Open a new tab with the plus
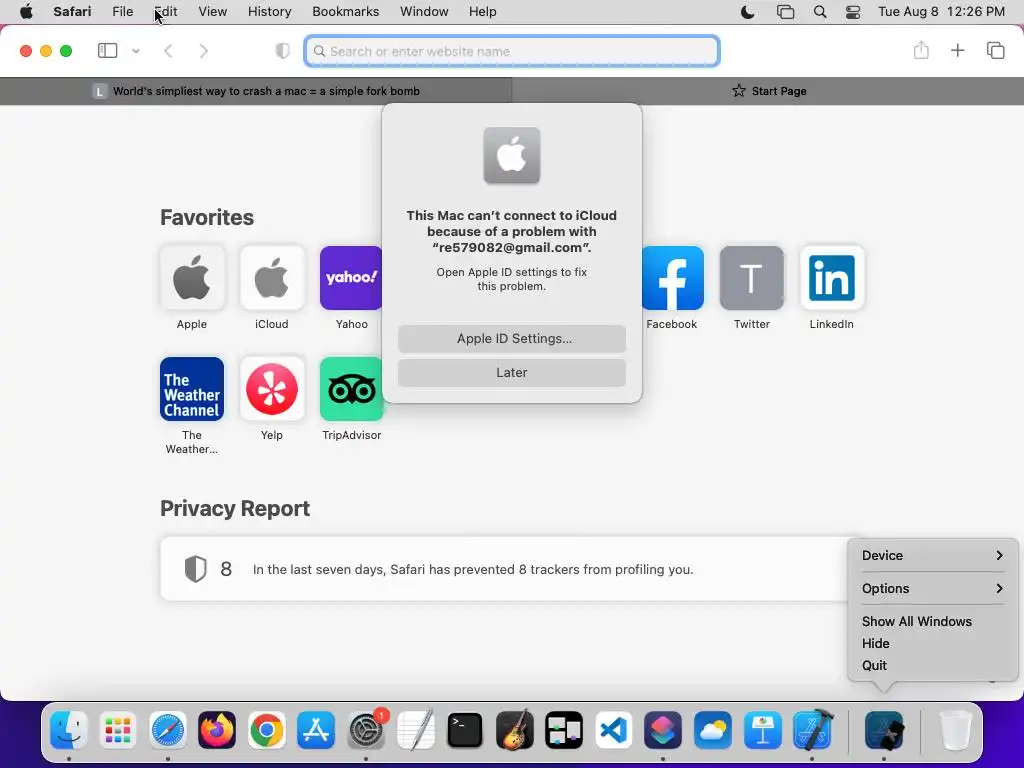 click(957, 50)
